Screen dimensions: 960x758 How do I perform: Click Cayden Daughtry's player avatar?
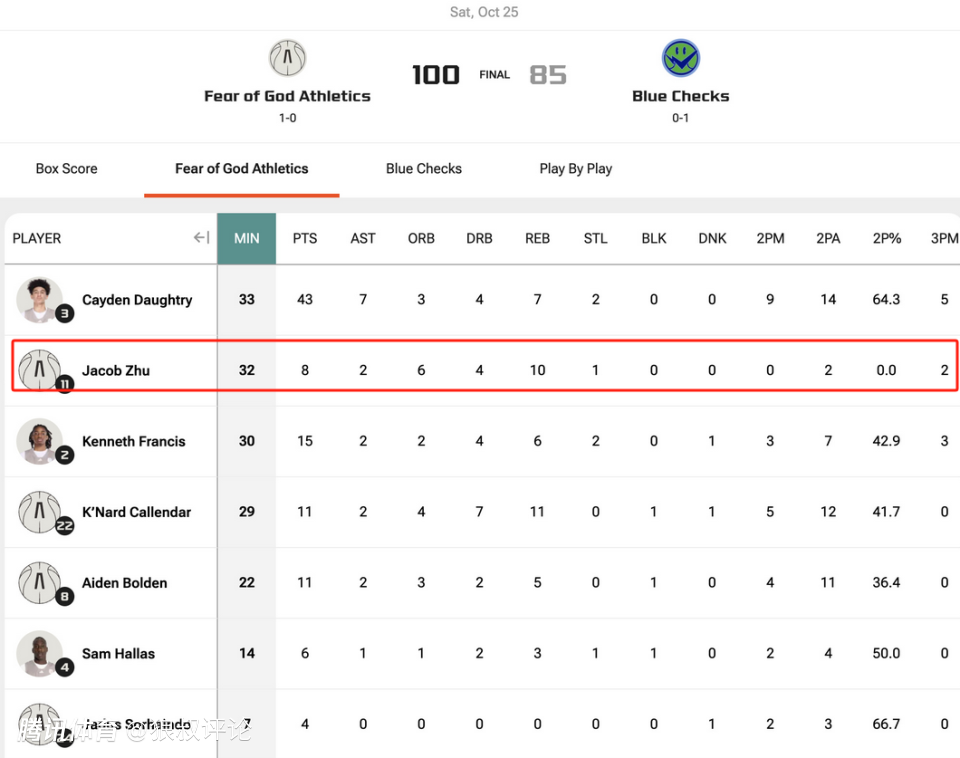[x=40, y=300]
